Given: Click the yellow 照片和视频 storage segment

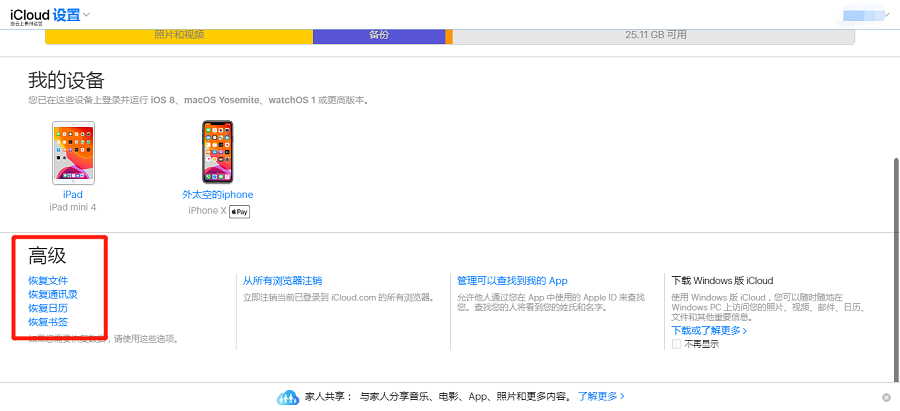Looking at the screenshot, I should [x=179, y=35].
